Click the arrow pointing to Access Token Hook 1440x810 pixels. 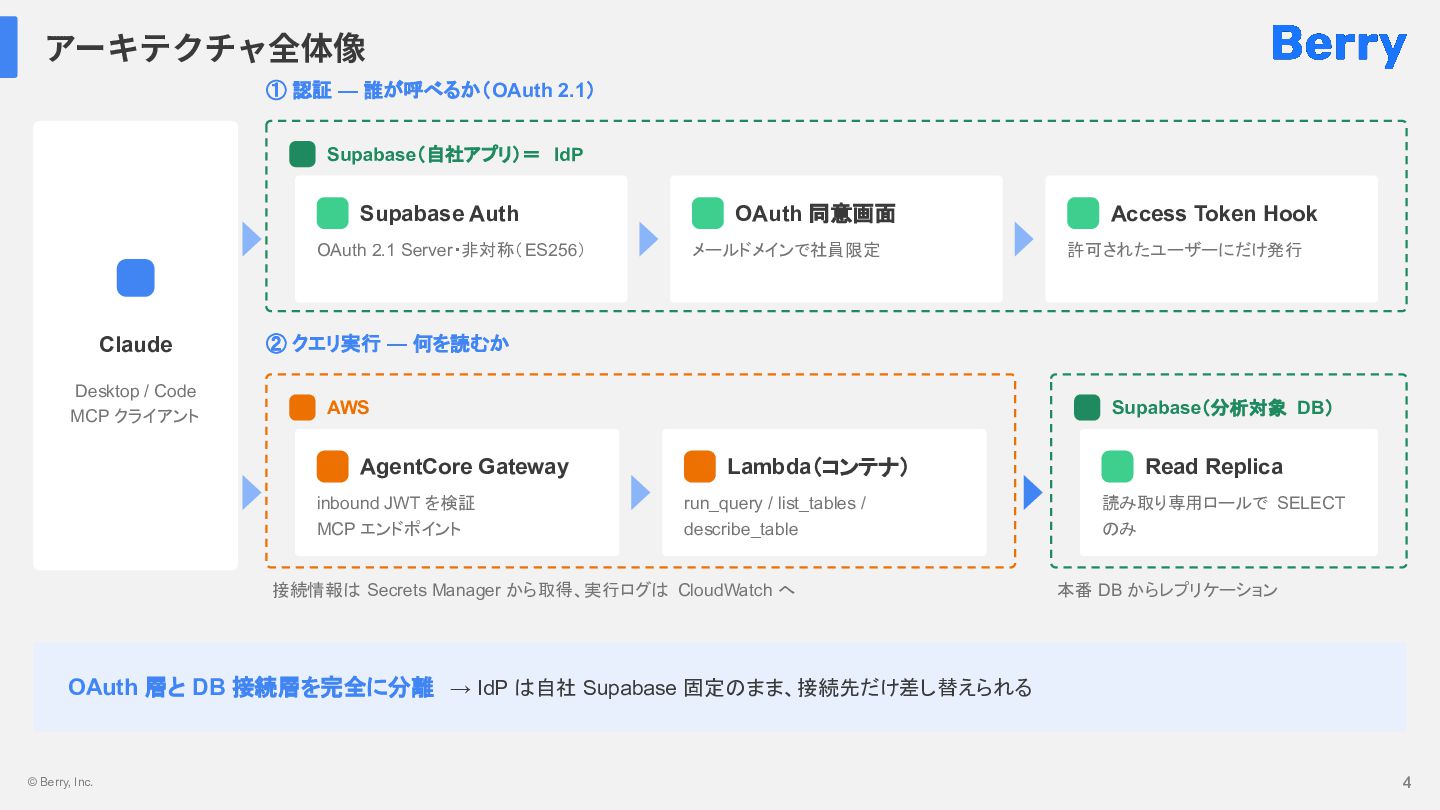[x=1024, y=239]
